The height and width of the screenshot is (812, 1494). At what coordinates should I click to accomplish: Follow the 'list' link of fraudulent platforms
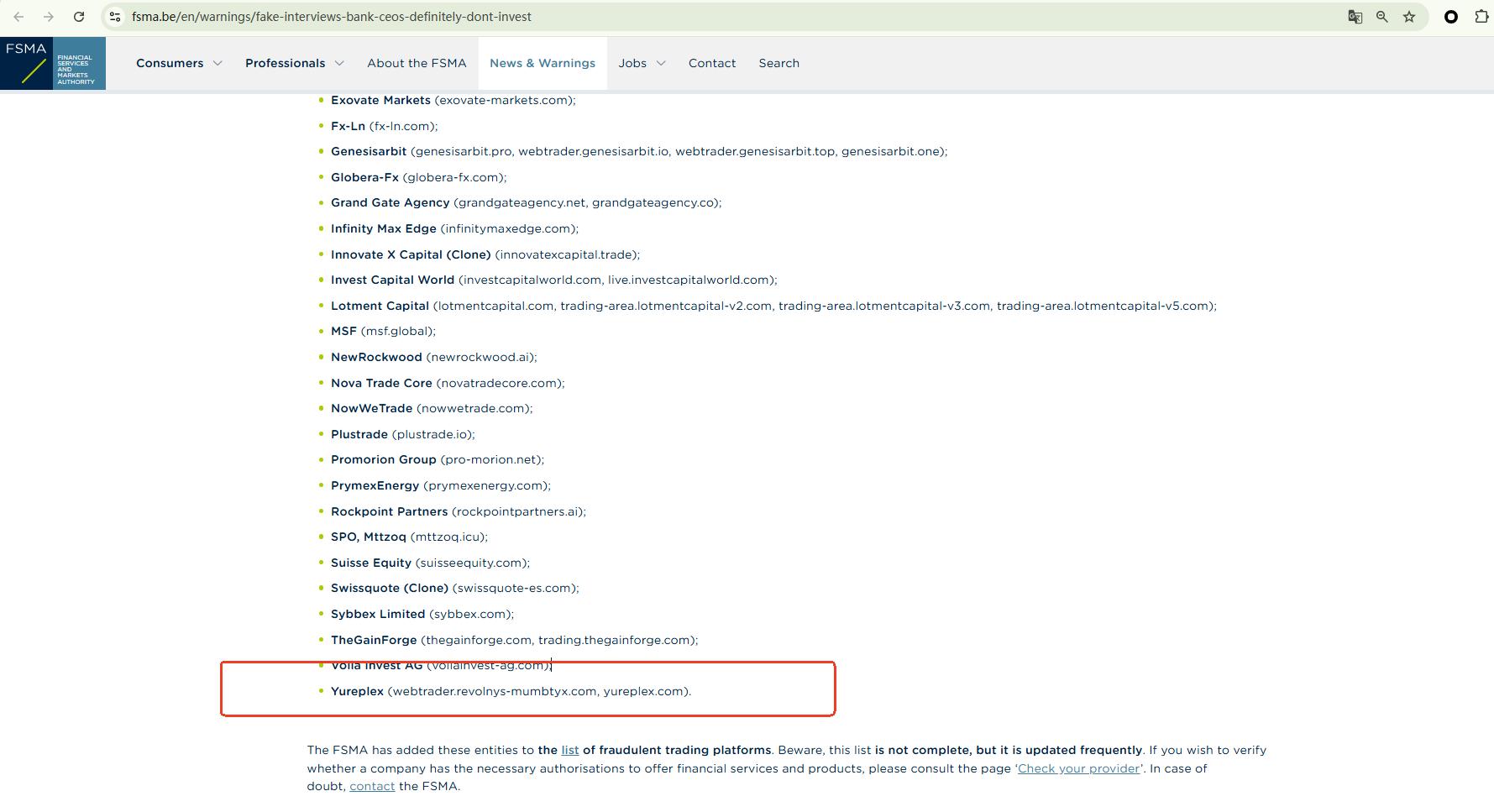570,750
